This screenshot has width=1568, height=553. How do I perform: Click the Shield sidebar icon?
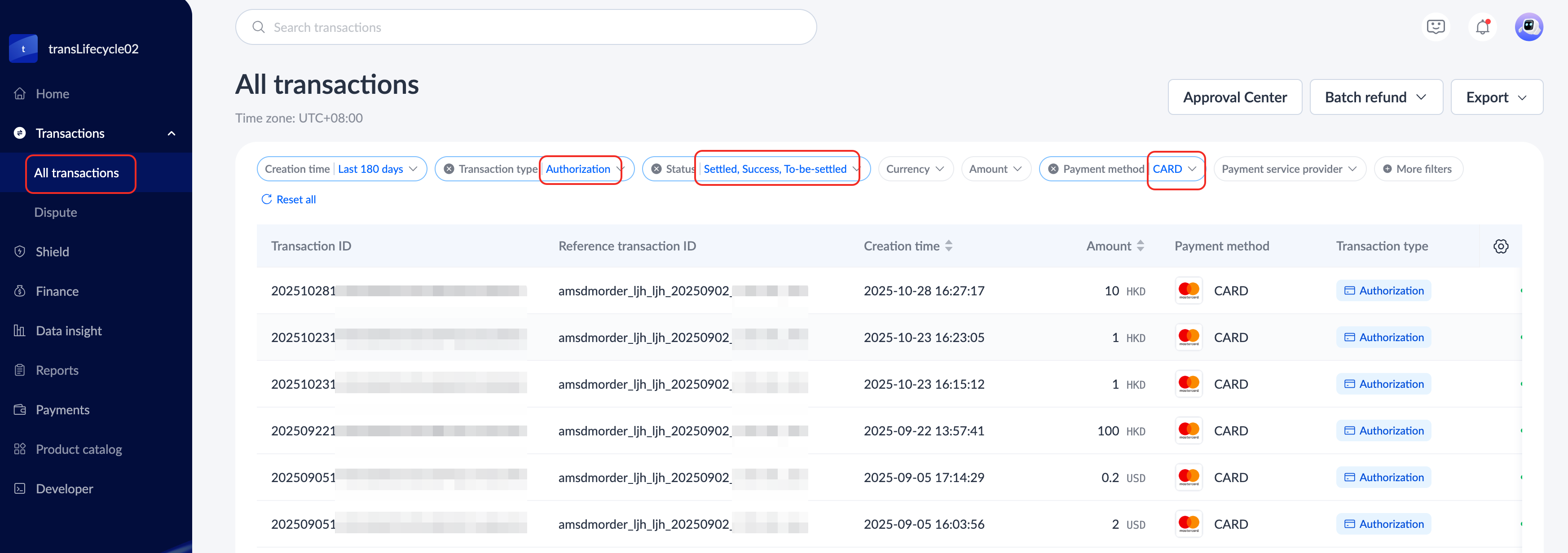click(x=20, y=252)
